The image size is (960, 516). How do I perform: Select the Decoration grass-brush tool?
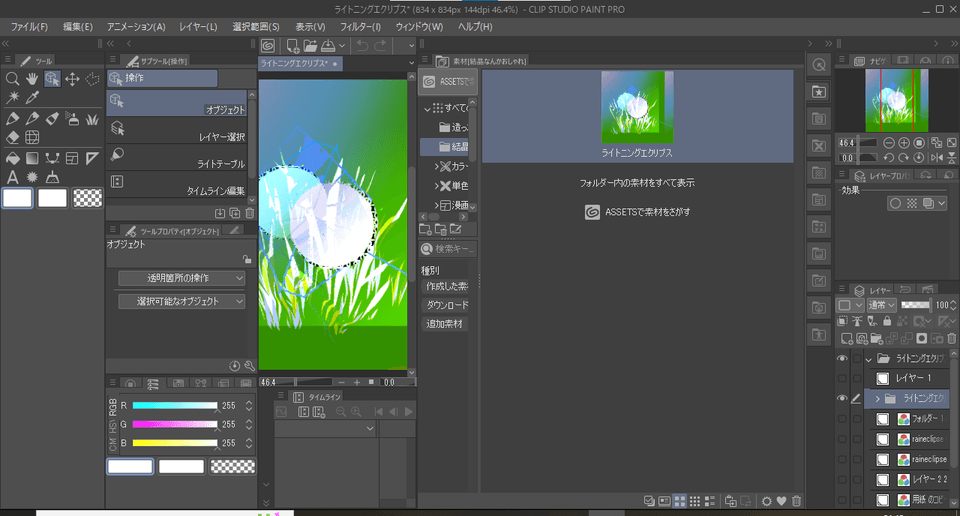[92, 119]
